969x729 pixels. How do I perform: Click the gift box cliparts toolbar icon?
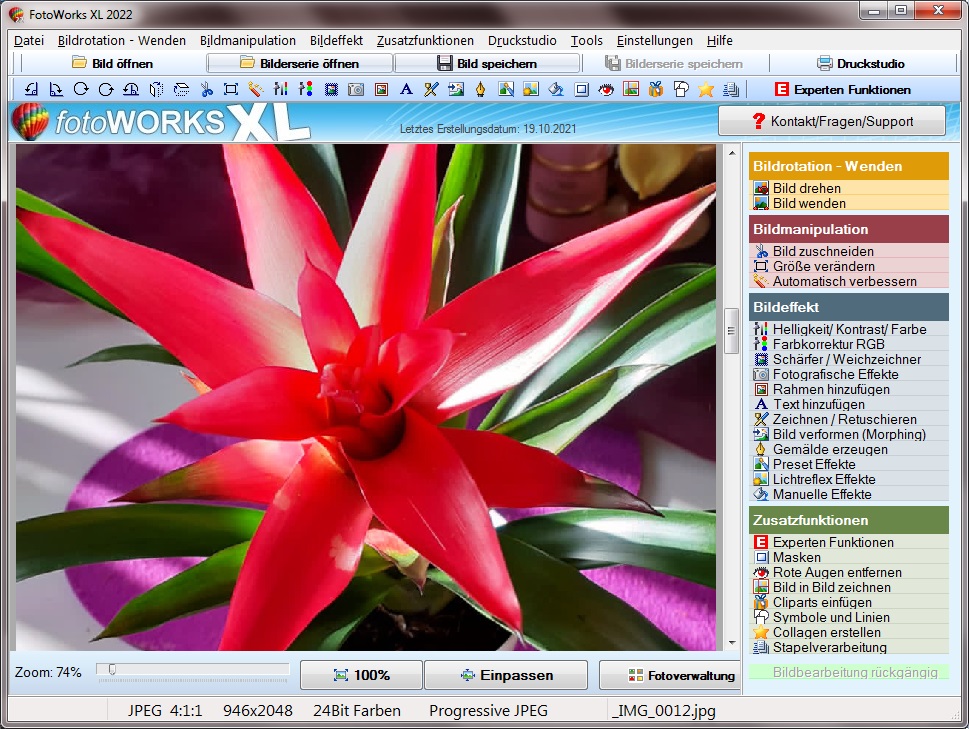(x=656, y=90)
